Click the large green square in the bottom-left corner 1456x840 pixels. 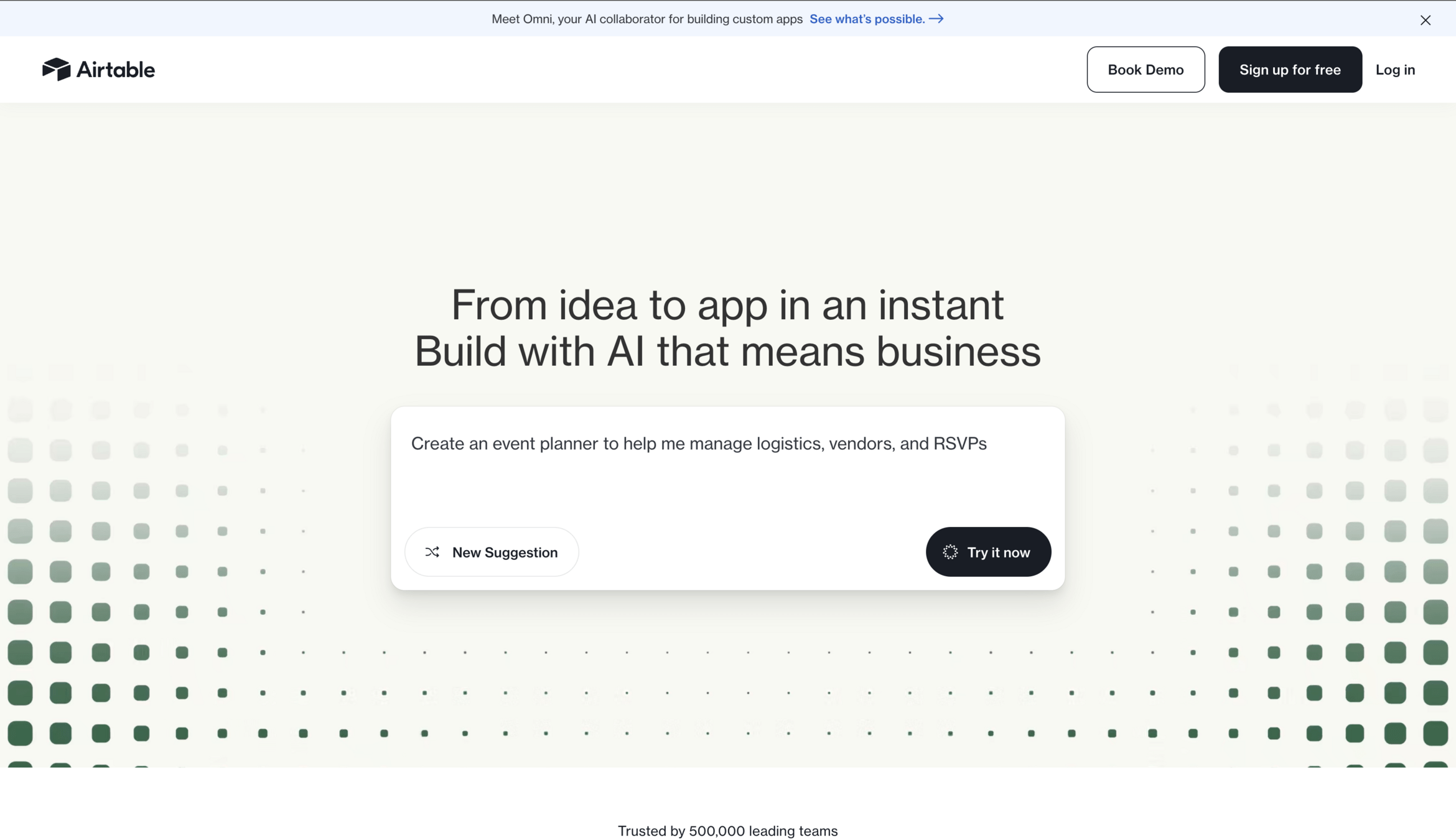coord(20,733)
